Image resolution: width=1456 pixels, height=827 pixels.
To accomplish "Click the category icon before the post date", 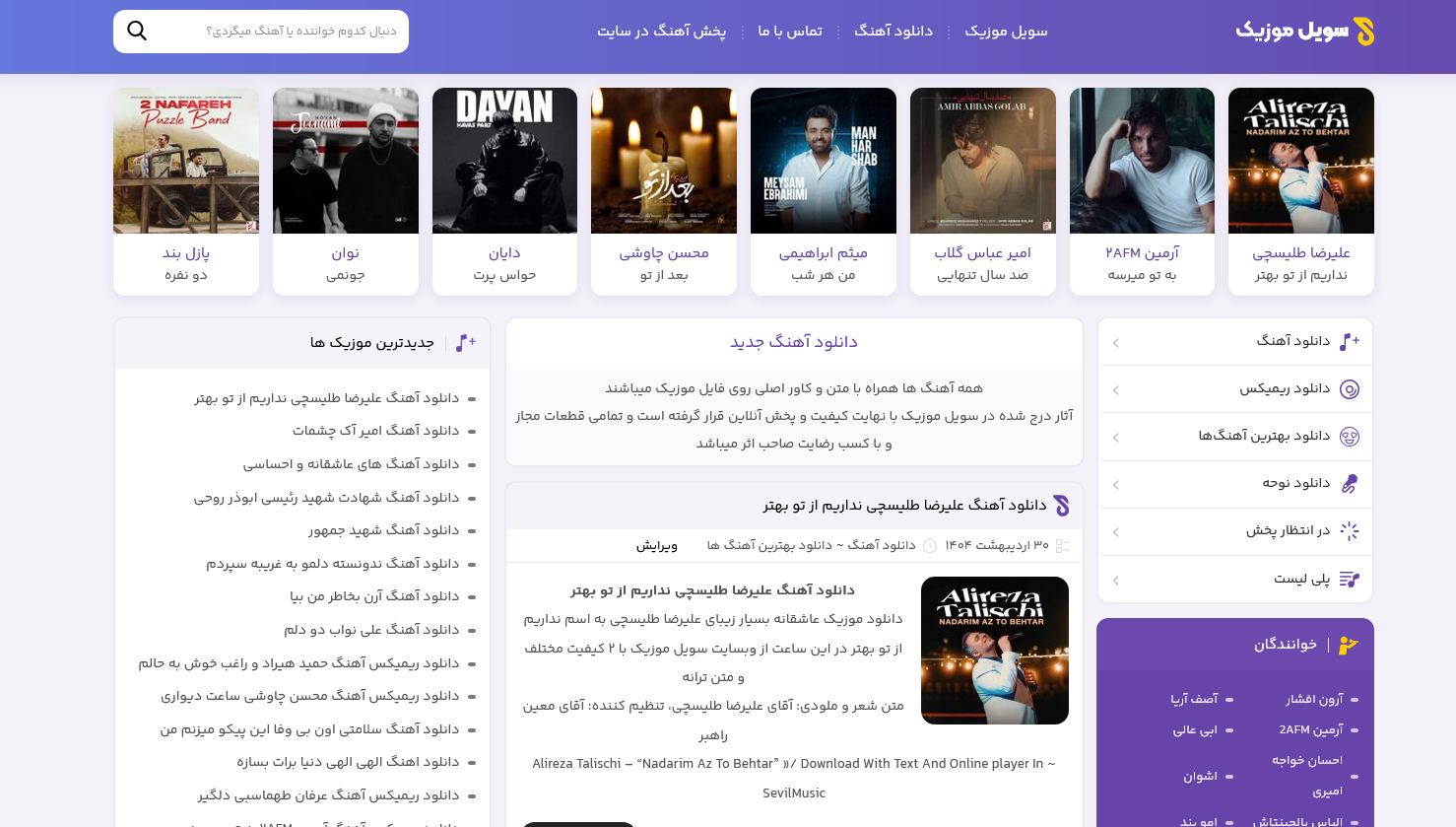I will coord(1062,546).
